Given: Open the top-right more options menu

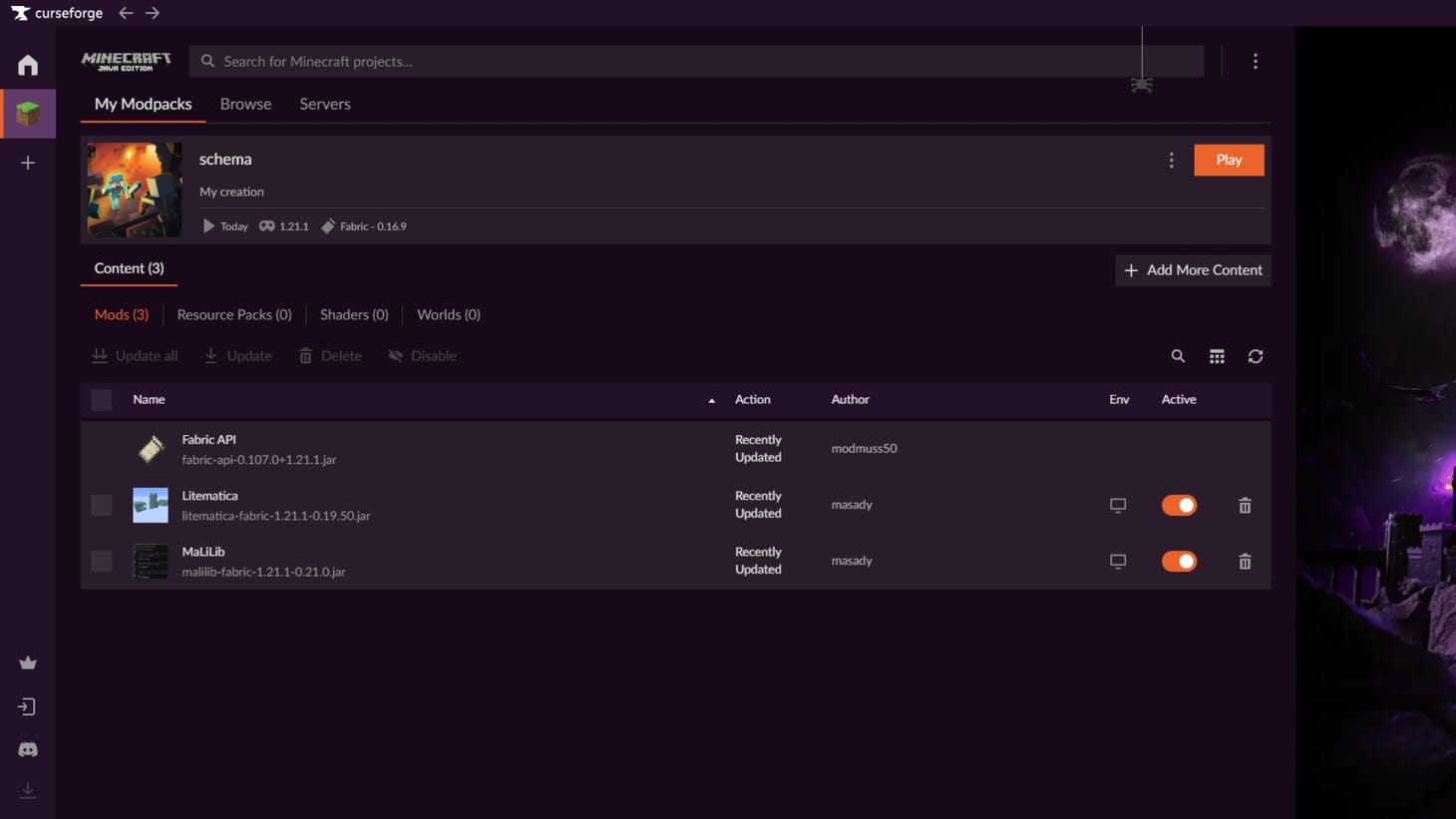Looking at the screenshot, I should 1255,62.
